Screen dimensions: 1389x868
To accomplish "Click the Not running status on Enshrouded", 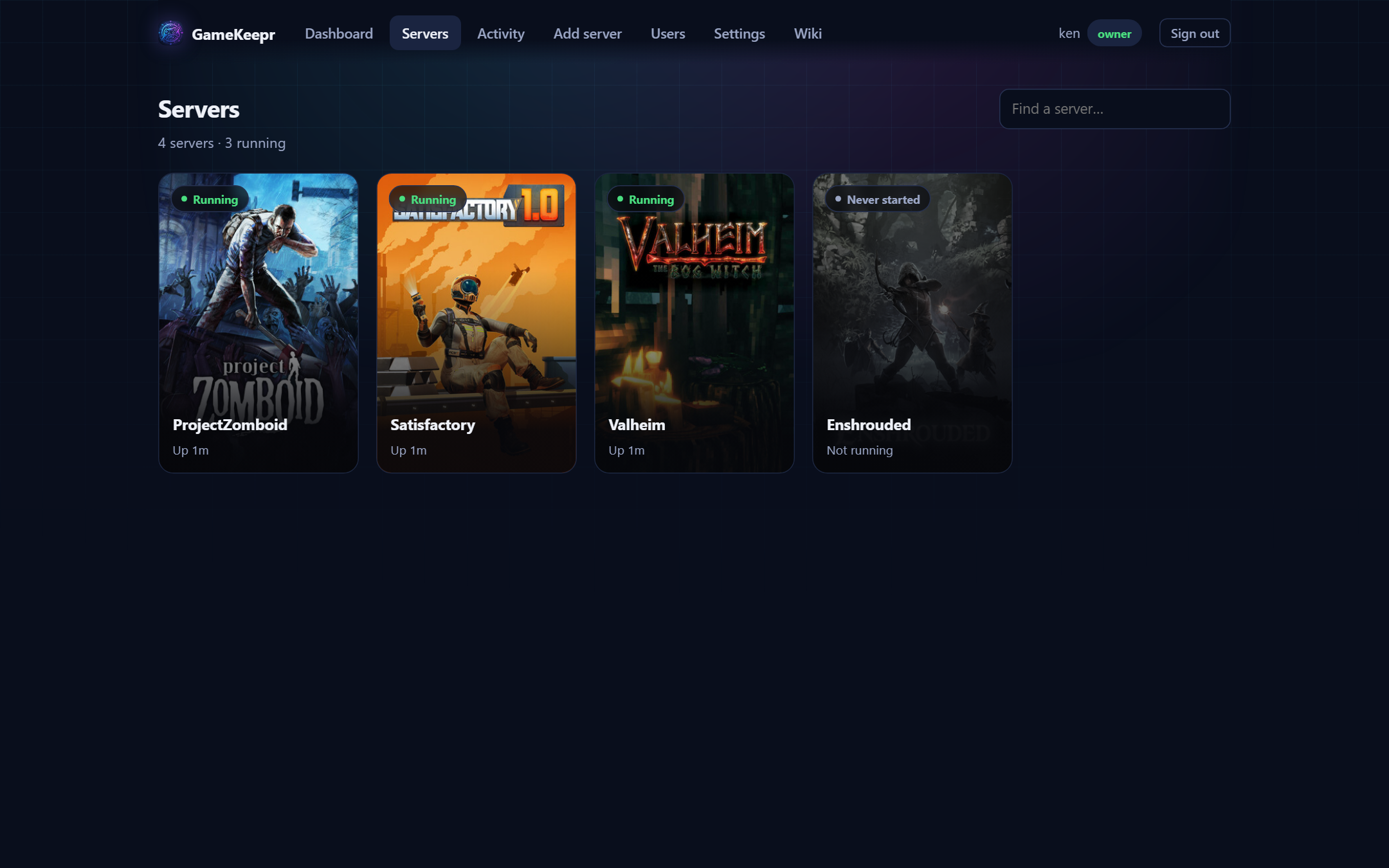I will [859, 450].
